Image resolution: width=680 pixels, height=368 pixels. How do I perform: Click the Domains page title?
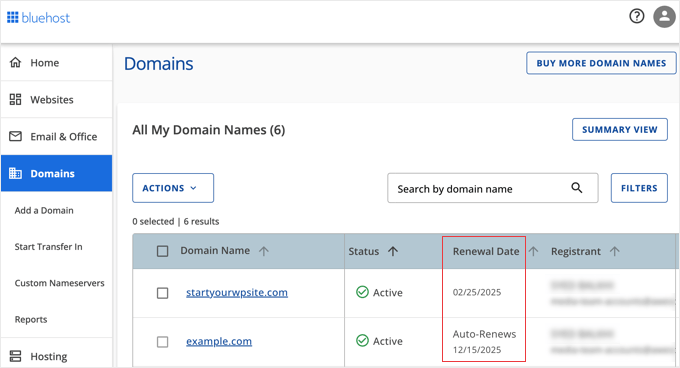pos(159,64)
